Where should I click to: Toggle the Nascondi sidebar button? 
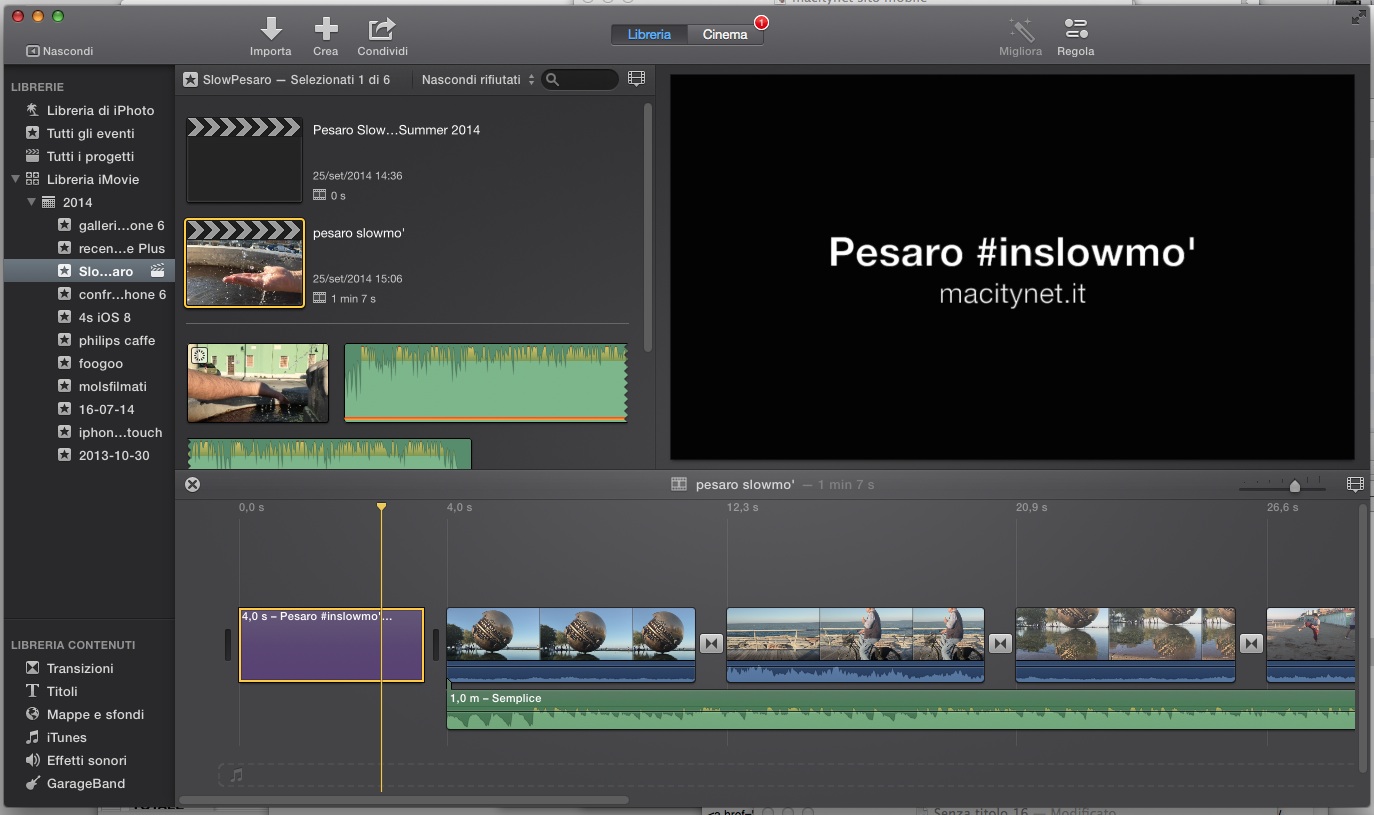pos(60,51)
